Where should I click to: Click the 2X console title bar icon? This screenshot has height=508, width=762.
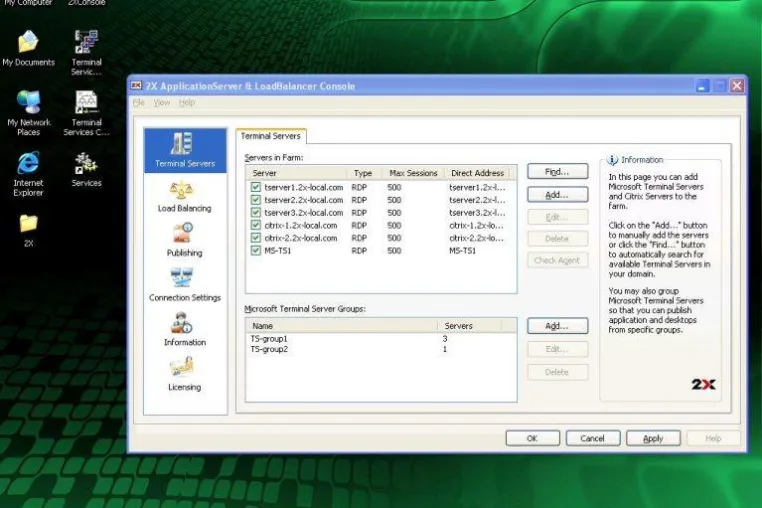(x=136, y=86)
